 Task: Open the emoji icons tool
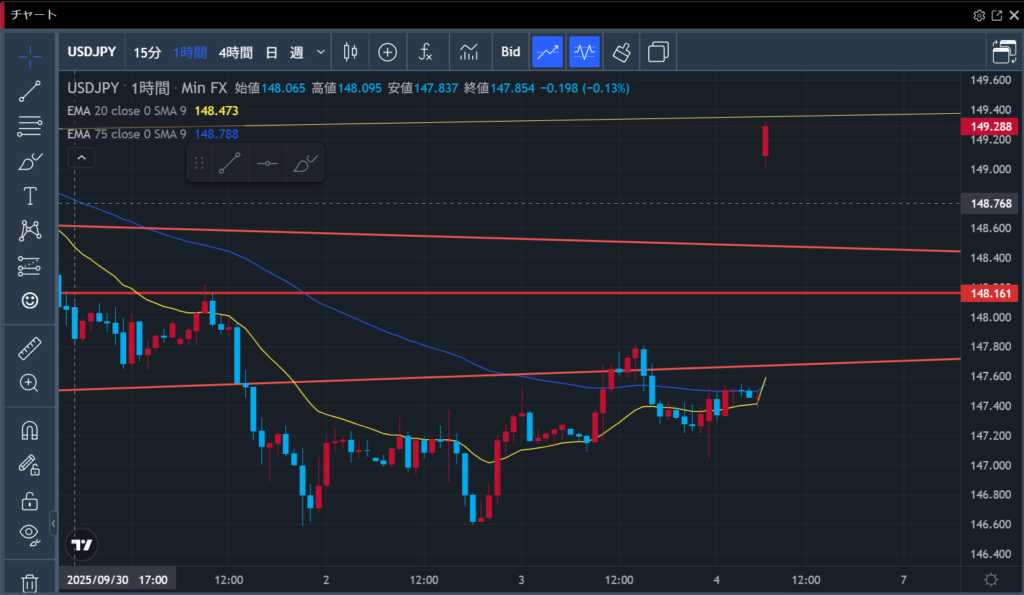click(30, 300)
